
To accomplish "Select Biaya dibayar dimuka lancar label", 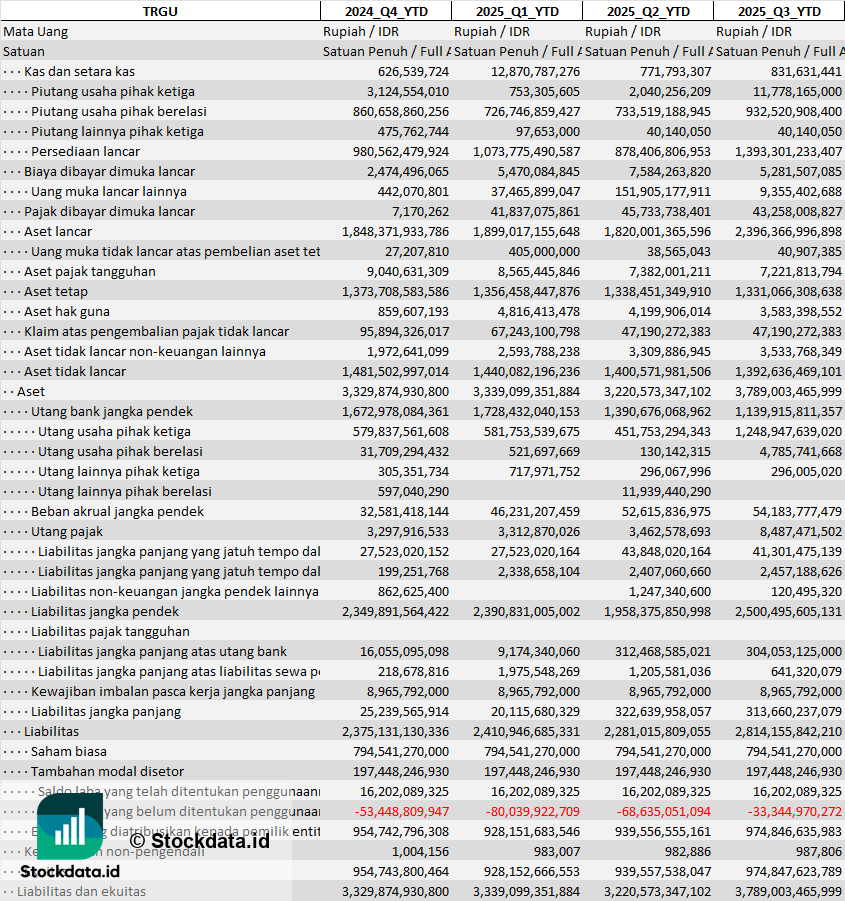I will point(109,171).
